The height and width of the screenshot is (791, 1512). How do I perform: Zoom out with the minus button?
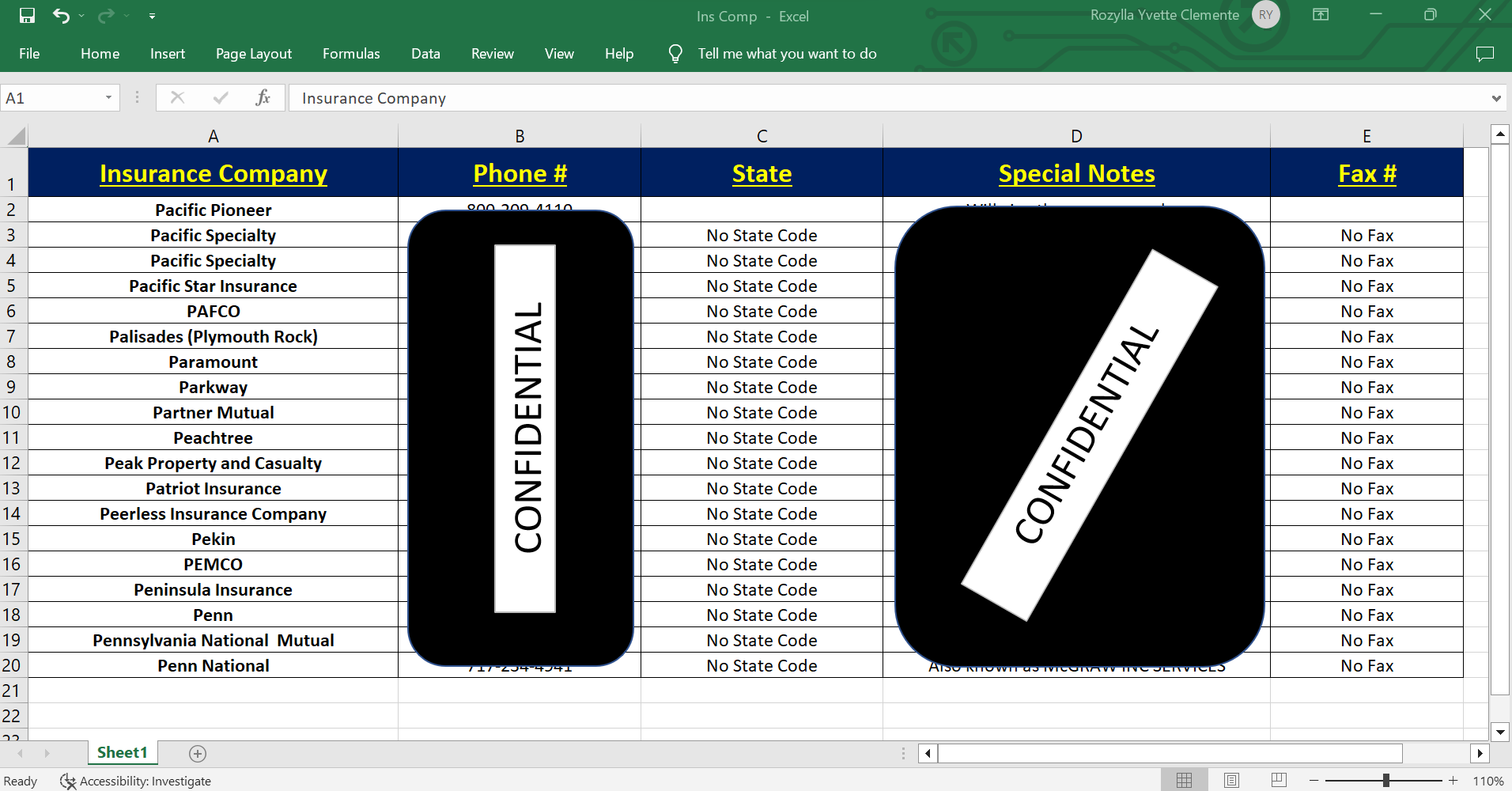pos(1314,780)
